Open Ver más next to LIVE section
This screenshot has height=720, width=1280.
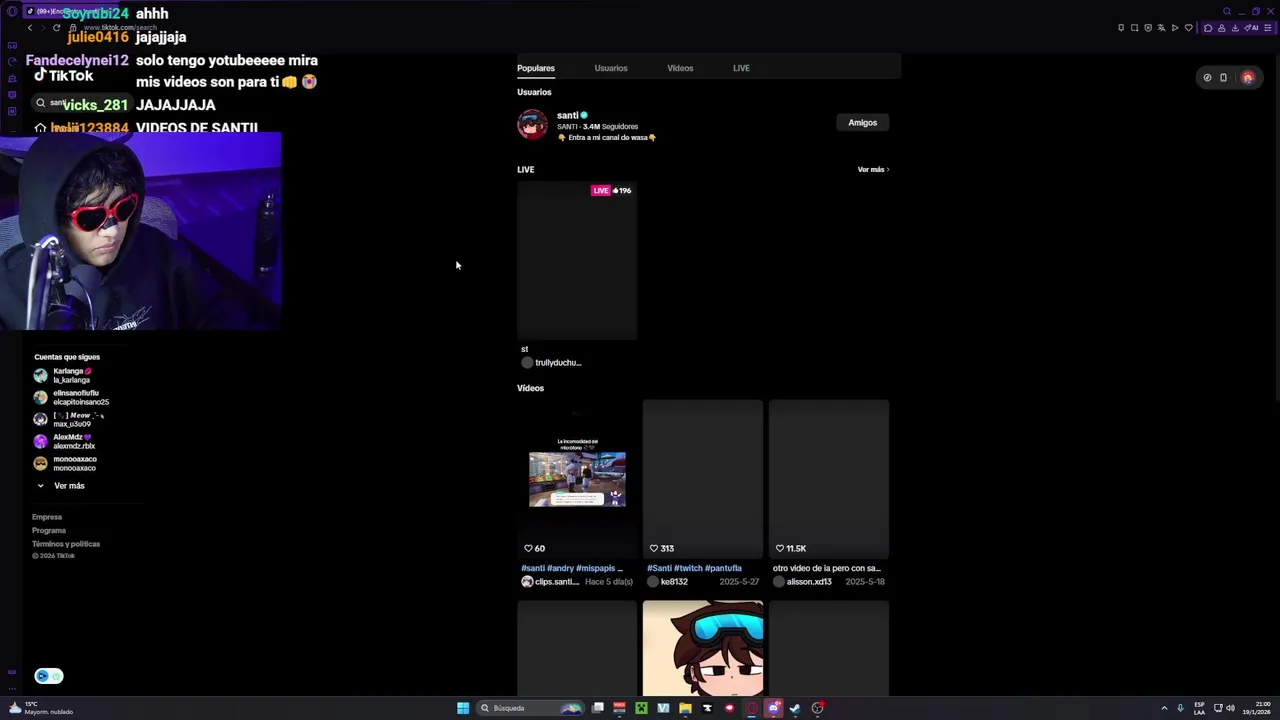(x=873, y=170)
